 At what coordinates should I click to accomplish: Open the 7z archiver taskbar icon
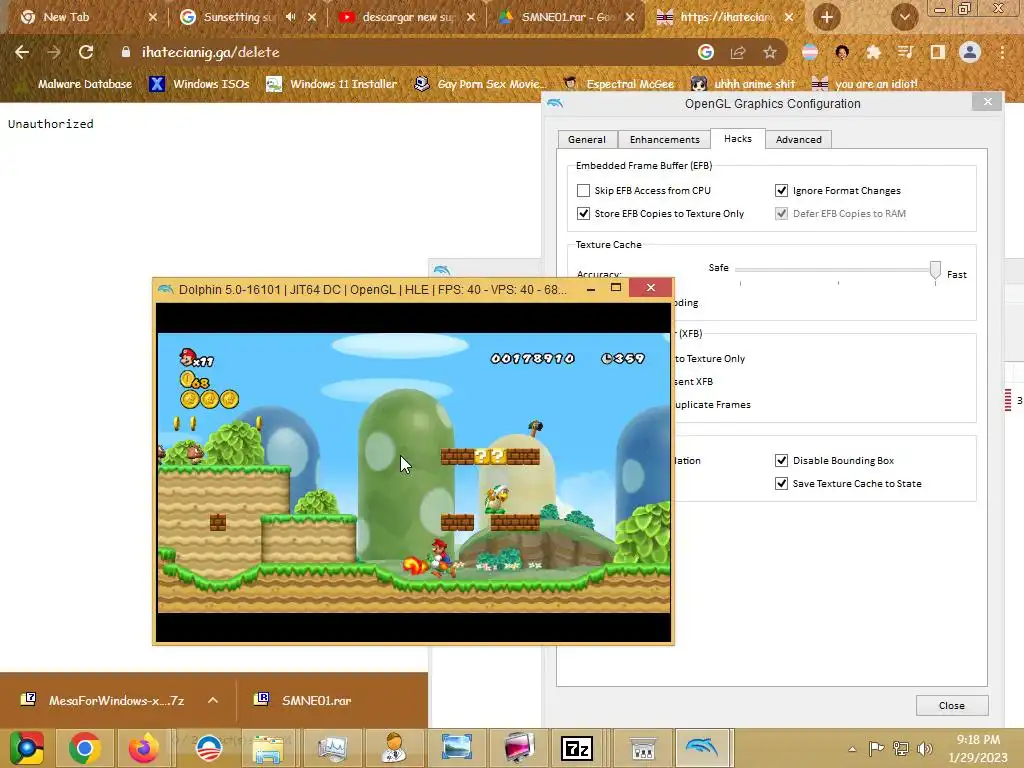click(x=577, y=748)
